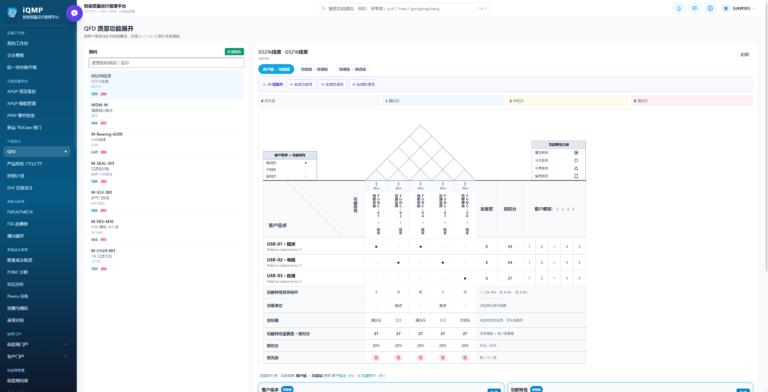Click the square icon in the roof legend
The width and height of the screenshot is (768, 392).
pos(576,176)
